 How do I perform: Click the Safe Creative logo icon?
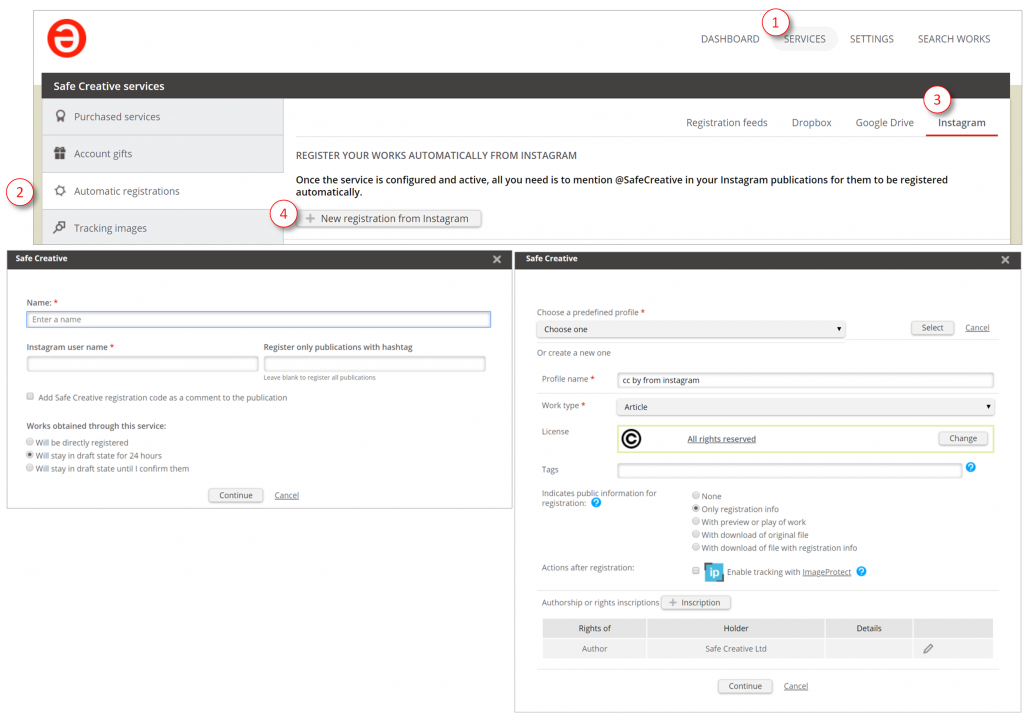[67, 38]
